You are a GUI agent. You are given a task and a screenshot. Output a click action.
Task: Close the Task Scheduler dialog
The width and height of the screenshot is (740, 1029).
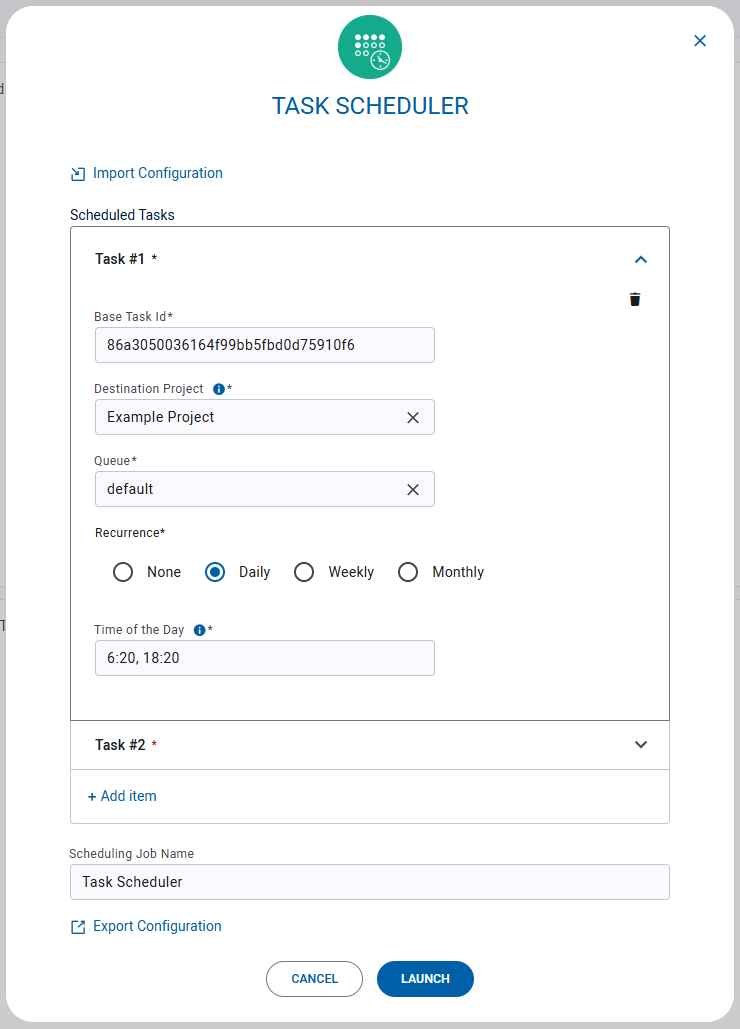point(699,40)
